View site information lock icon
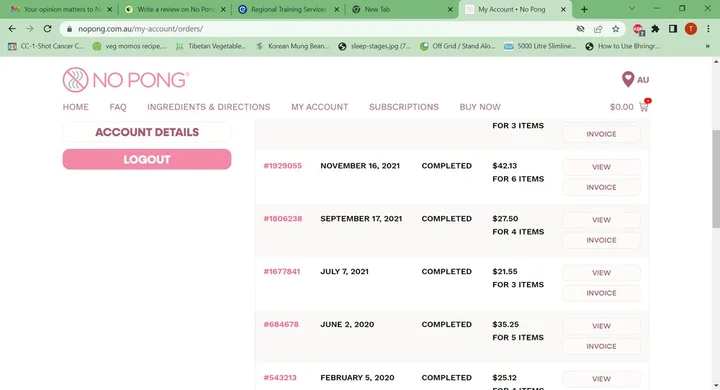720x390 pixels. (69, 29)
